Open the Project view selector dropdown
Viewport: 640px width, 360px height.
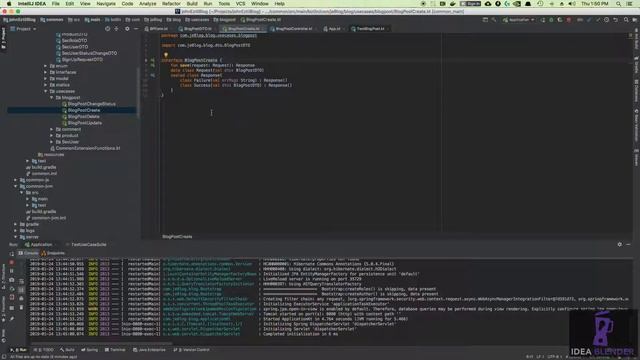(24, 29)
